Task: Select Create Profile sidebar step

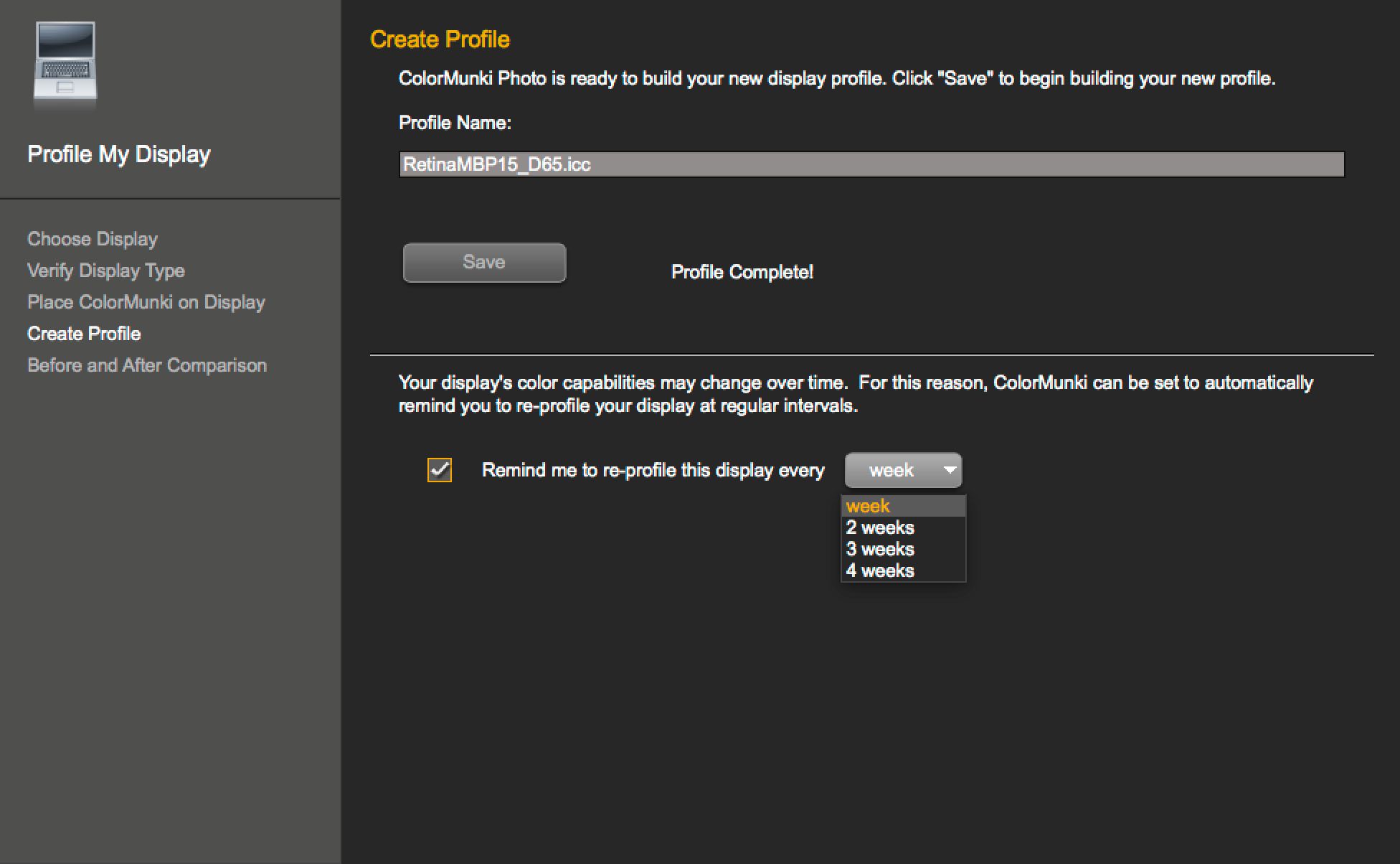Action: pyautogui.click(x=84, y=334)
